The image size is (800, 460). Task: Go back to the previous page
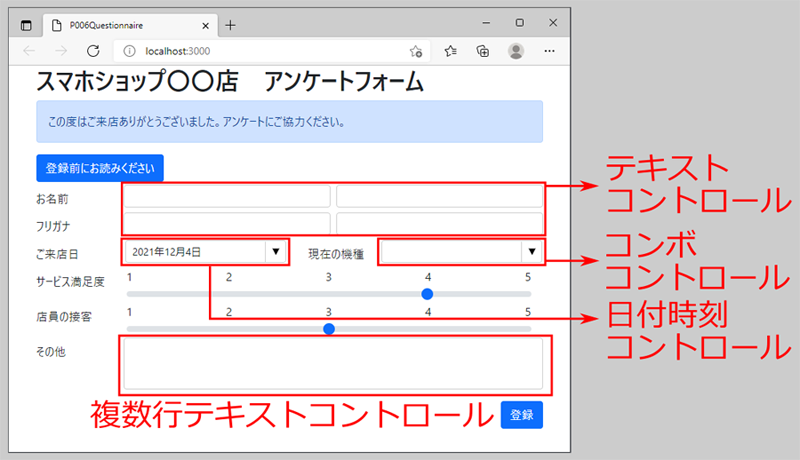coord(29,51)
